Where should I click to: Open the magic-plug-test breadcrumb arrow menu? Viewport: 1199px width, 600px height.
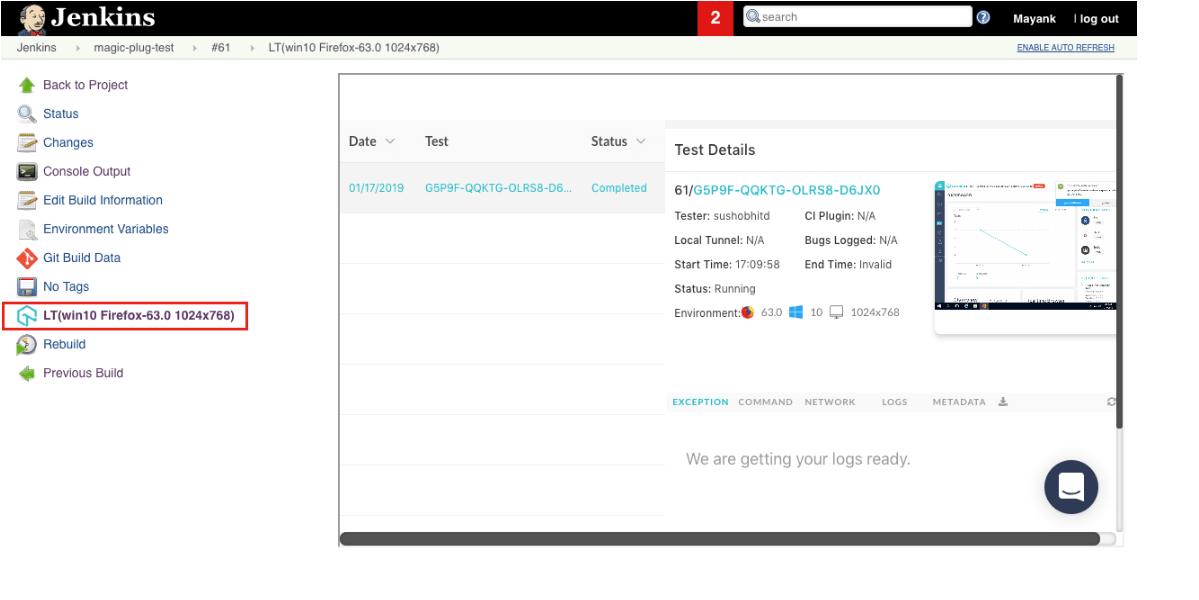192,48
